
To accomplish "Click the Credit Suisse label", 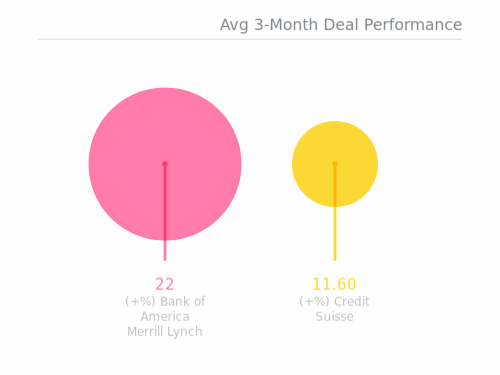I will (334, 309).
